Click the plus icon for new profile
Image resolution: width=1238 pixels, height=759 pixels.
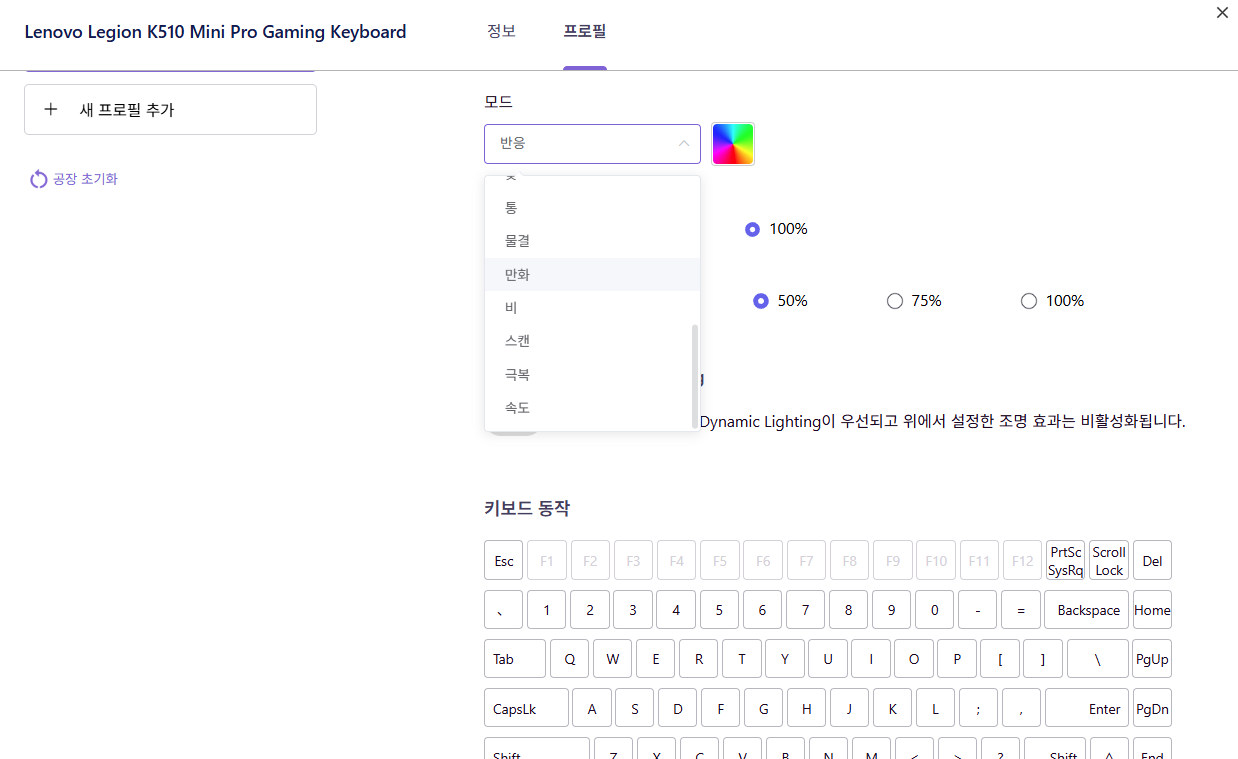point(51,110)
